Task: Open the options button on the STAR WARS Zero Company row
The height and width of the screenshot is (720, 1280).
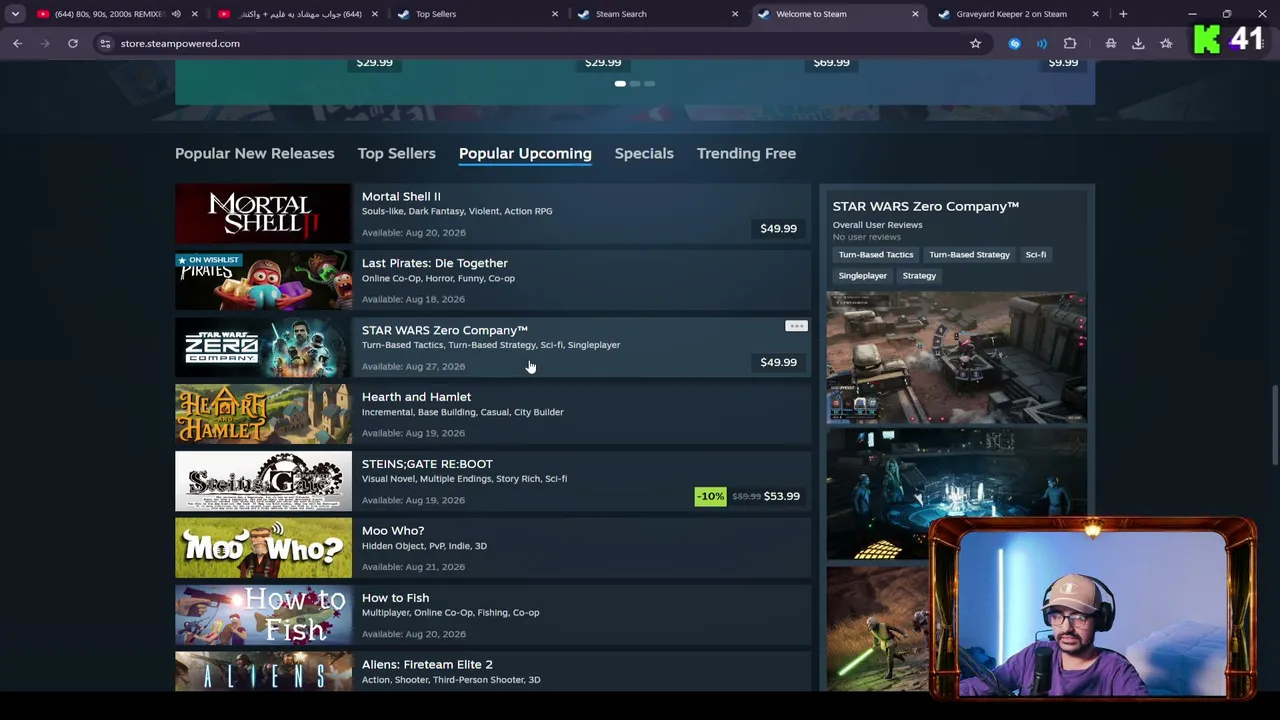Action: (x=796, y=326)
